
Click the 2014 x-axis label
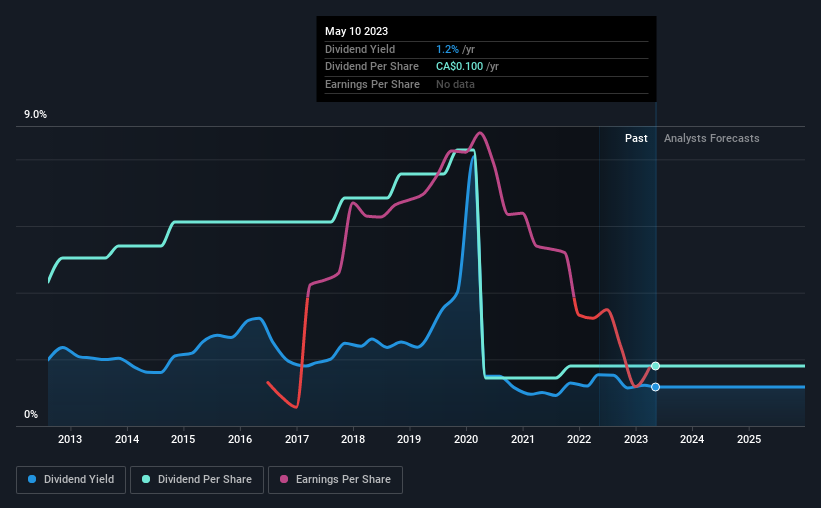(127, 439)
